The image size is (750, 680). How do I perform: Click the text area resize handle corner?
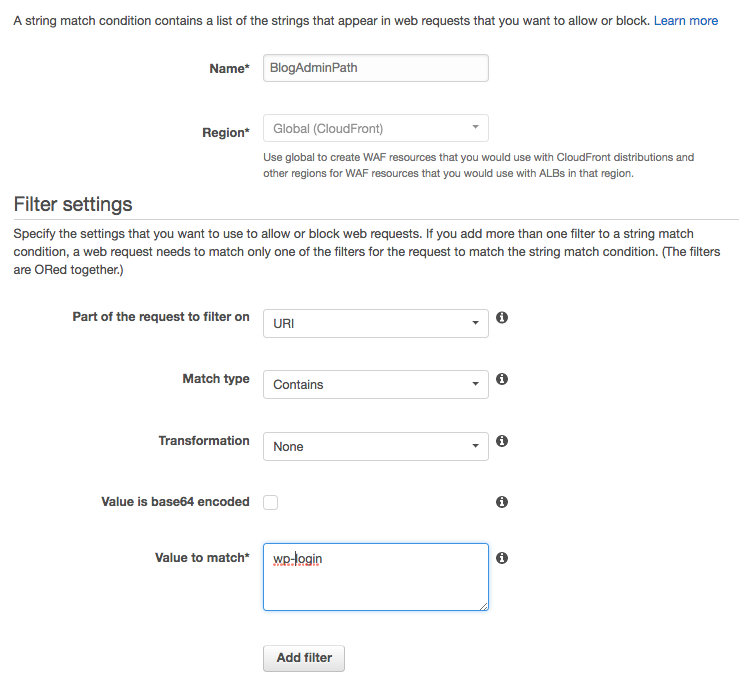484,606
